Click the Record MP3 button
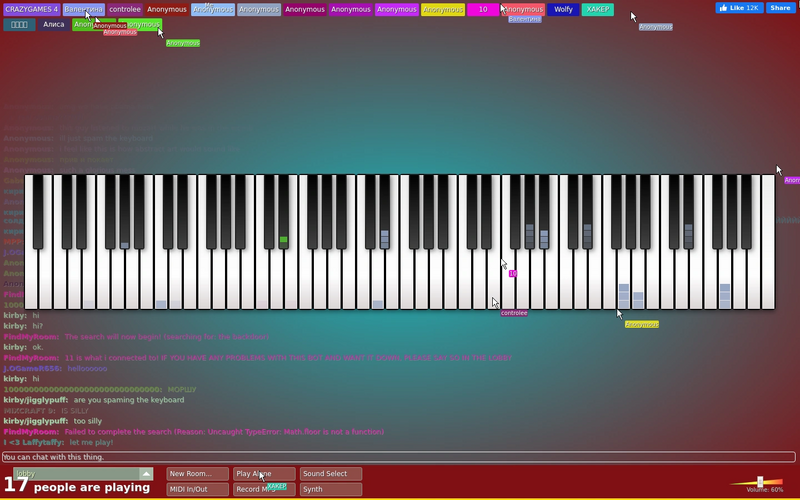This screenshot has width=800, height=500. pos(264,489)
